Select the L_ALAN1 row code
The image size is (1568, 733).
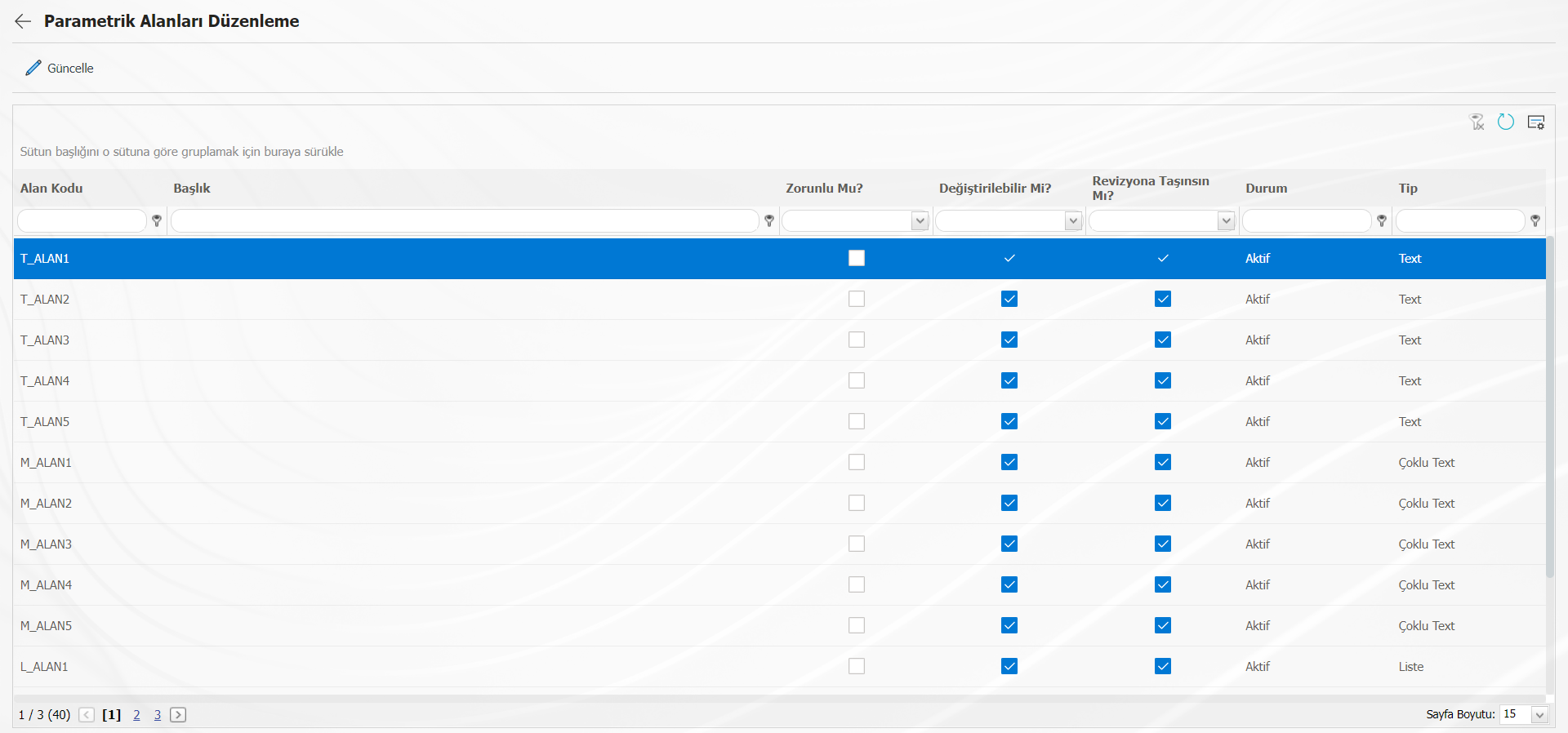pos(44,667)
